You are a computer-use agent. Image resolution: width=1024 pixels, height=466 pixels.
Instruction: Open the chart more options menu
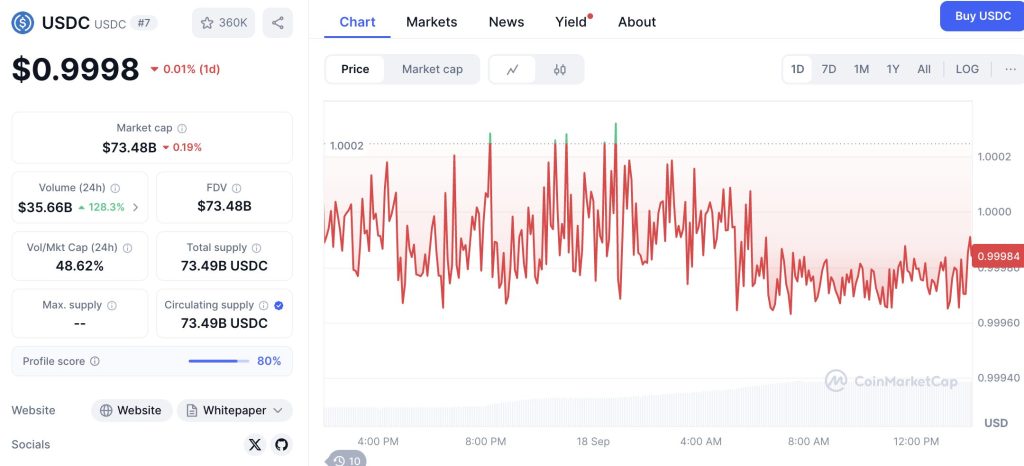(x=1010, y=69)
